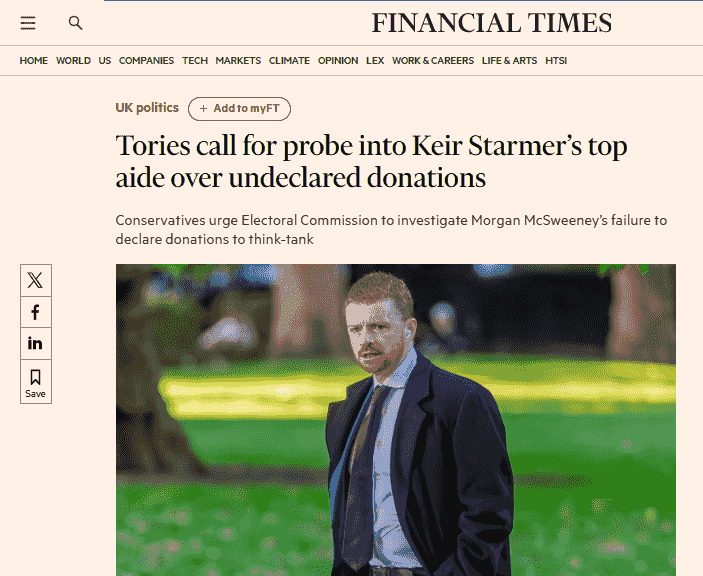Viewport: 703px width, 576px height.
Task: Add UK politics to myFT
Action: 239,108
